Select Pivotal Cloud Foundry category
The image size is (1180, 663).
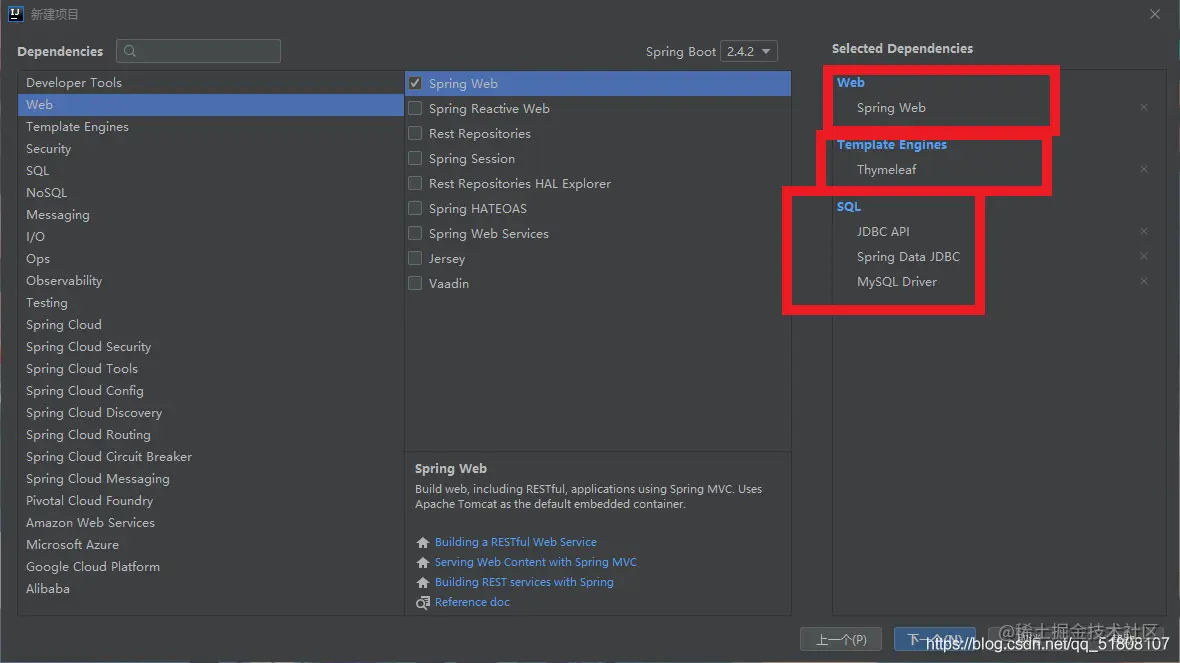pos(211,500)
